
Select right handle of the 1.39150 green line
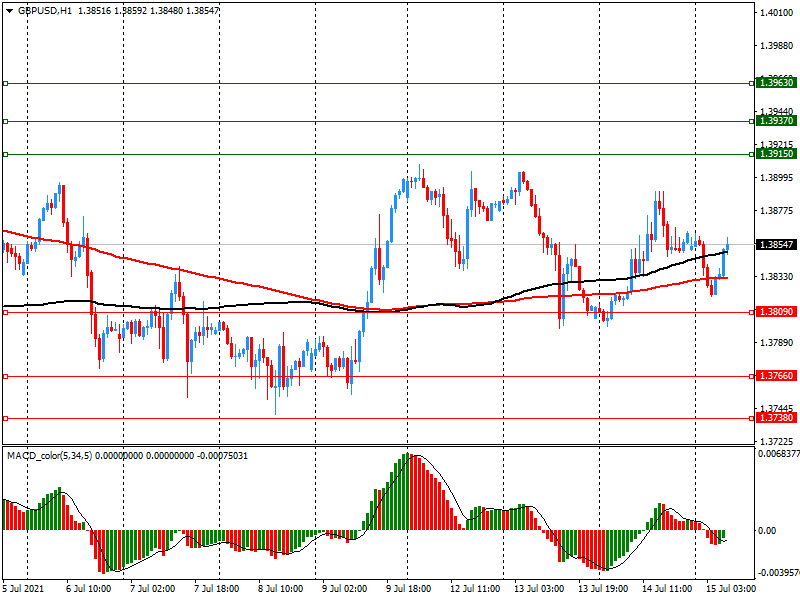(752, 154)
